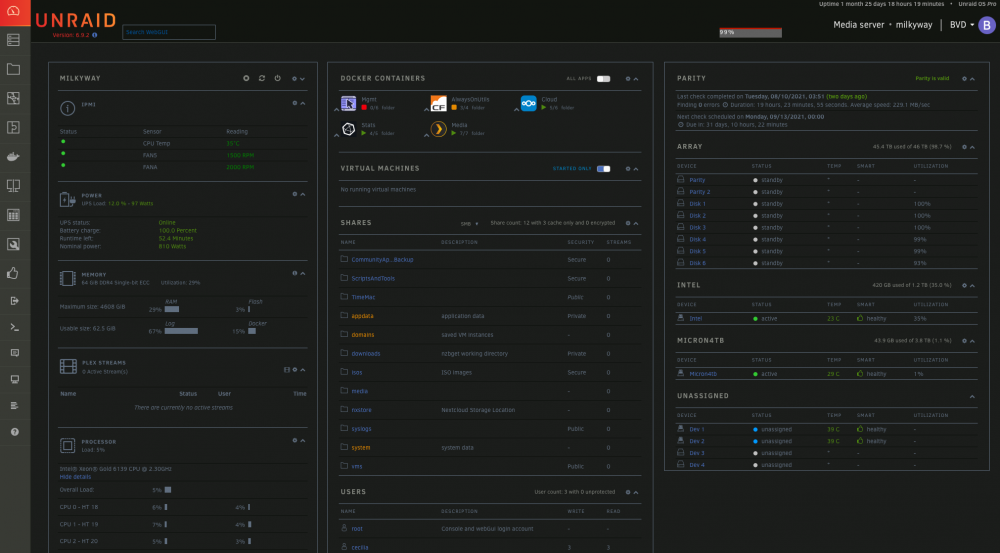Open the AlwaysOnUtils CF folder icon

click(x=438, y=103)
